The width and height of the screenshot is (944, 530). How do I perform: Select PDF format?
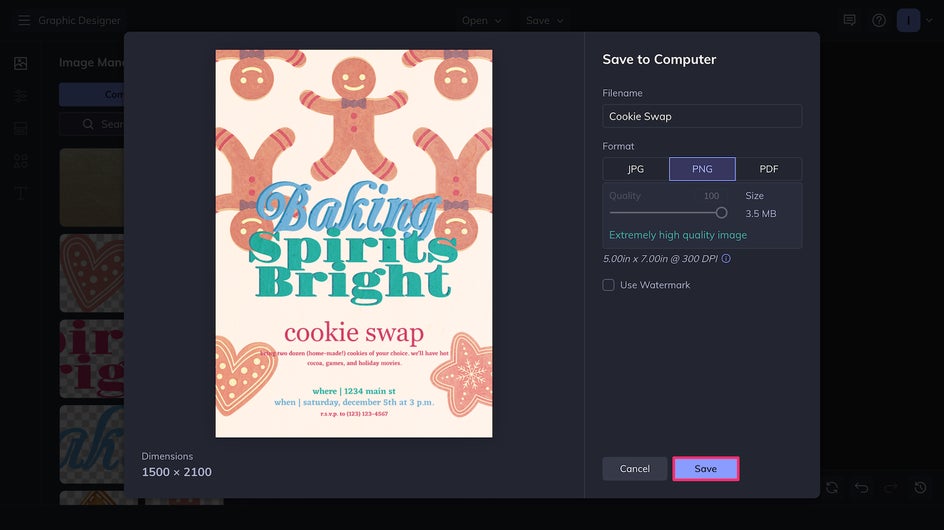[x=769, y=169]
